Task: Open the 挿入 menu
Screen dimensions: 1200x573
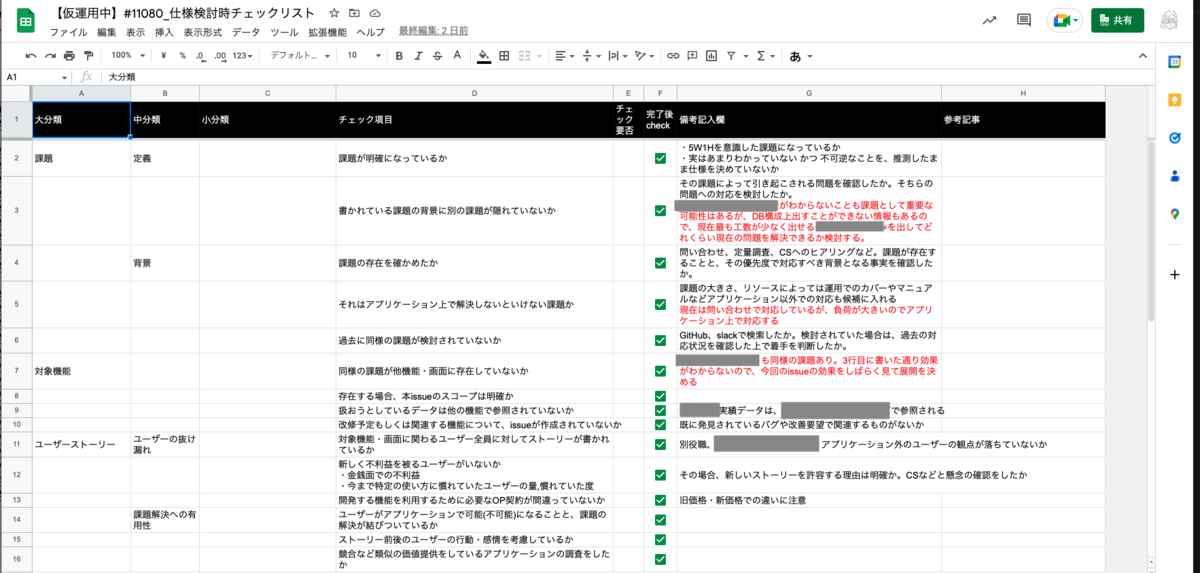Action: [164, 32]
